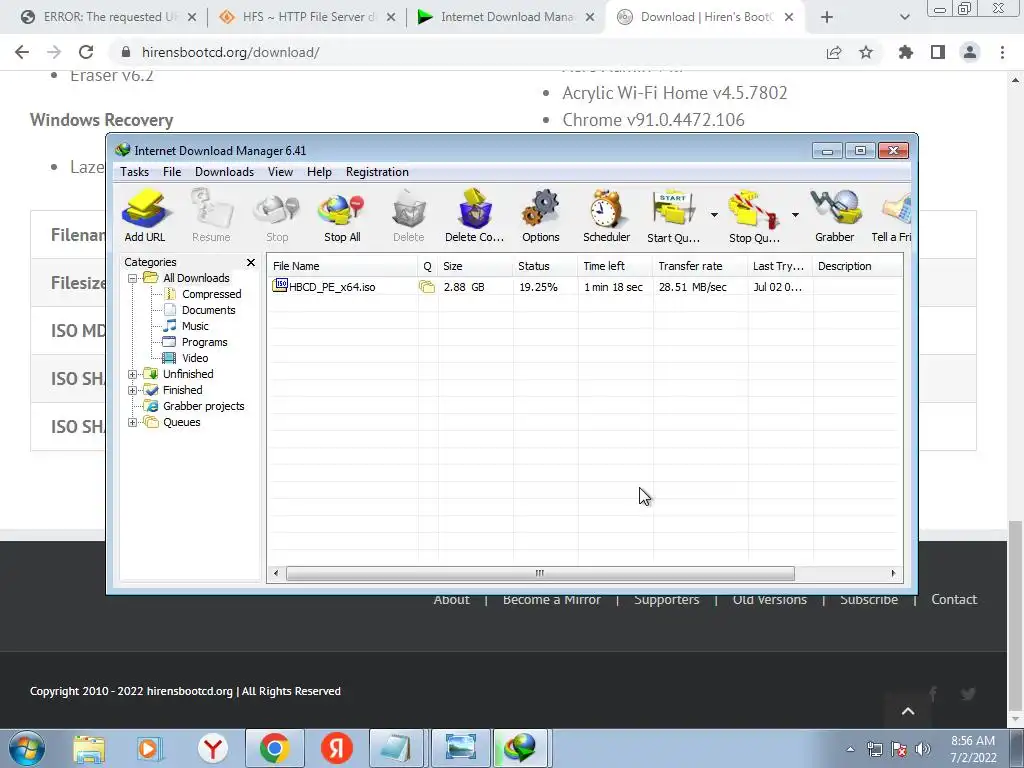Screen dimensions: 1024x768
Task: Open the Downloads menu
Action: click(x=224, y=172)
